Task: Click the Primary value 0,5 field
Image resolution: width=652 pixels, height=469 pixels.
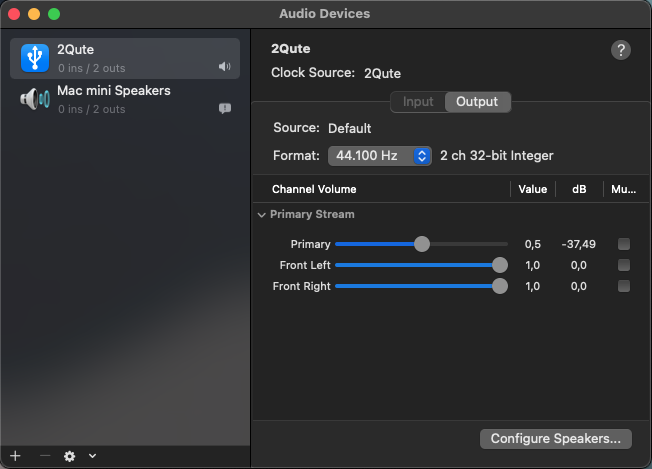Action: pos(533,244)
